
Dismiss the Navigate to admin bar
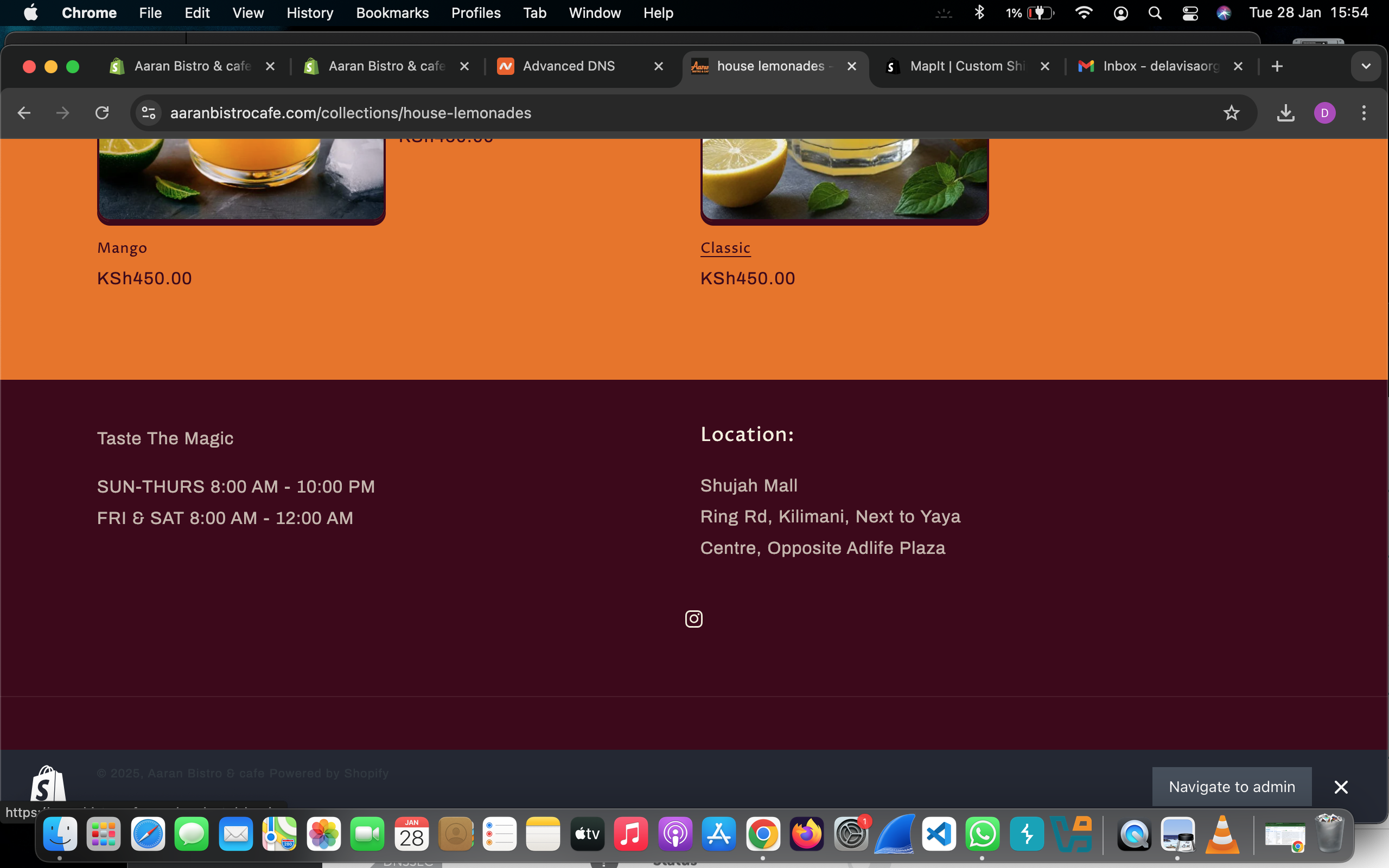pyautogui.click(x=1341, y=787)
